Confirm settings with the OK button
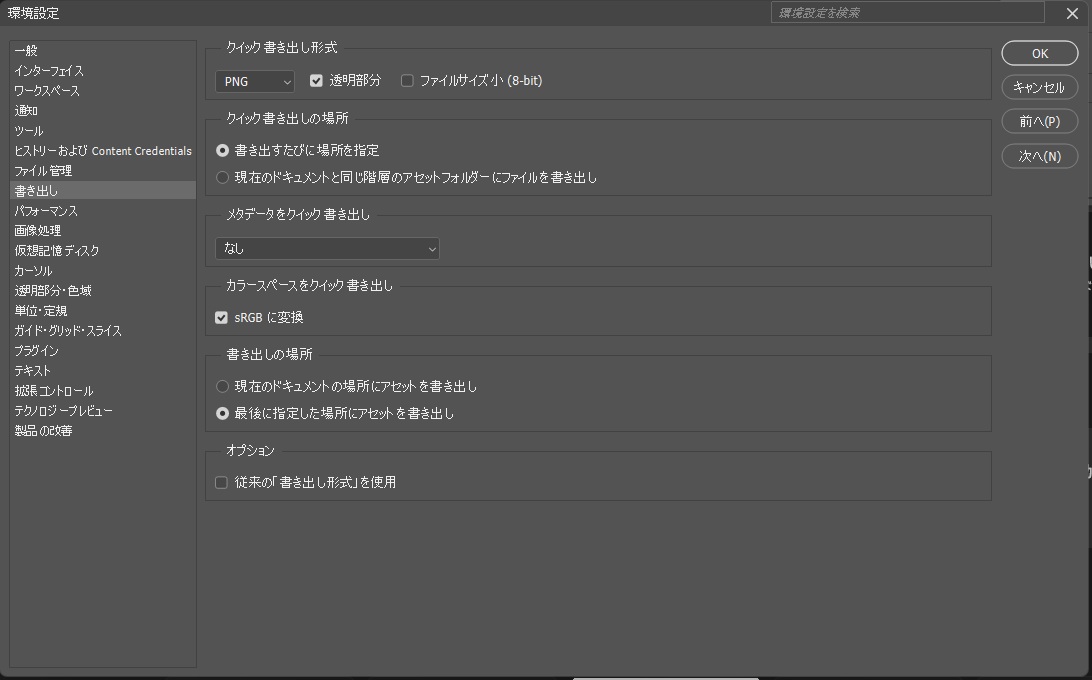 (1040, 54)
